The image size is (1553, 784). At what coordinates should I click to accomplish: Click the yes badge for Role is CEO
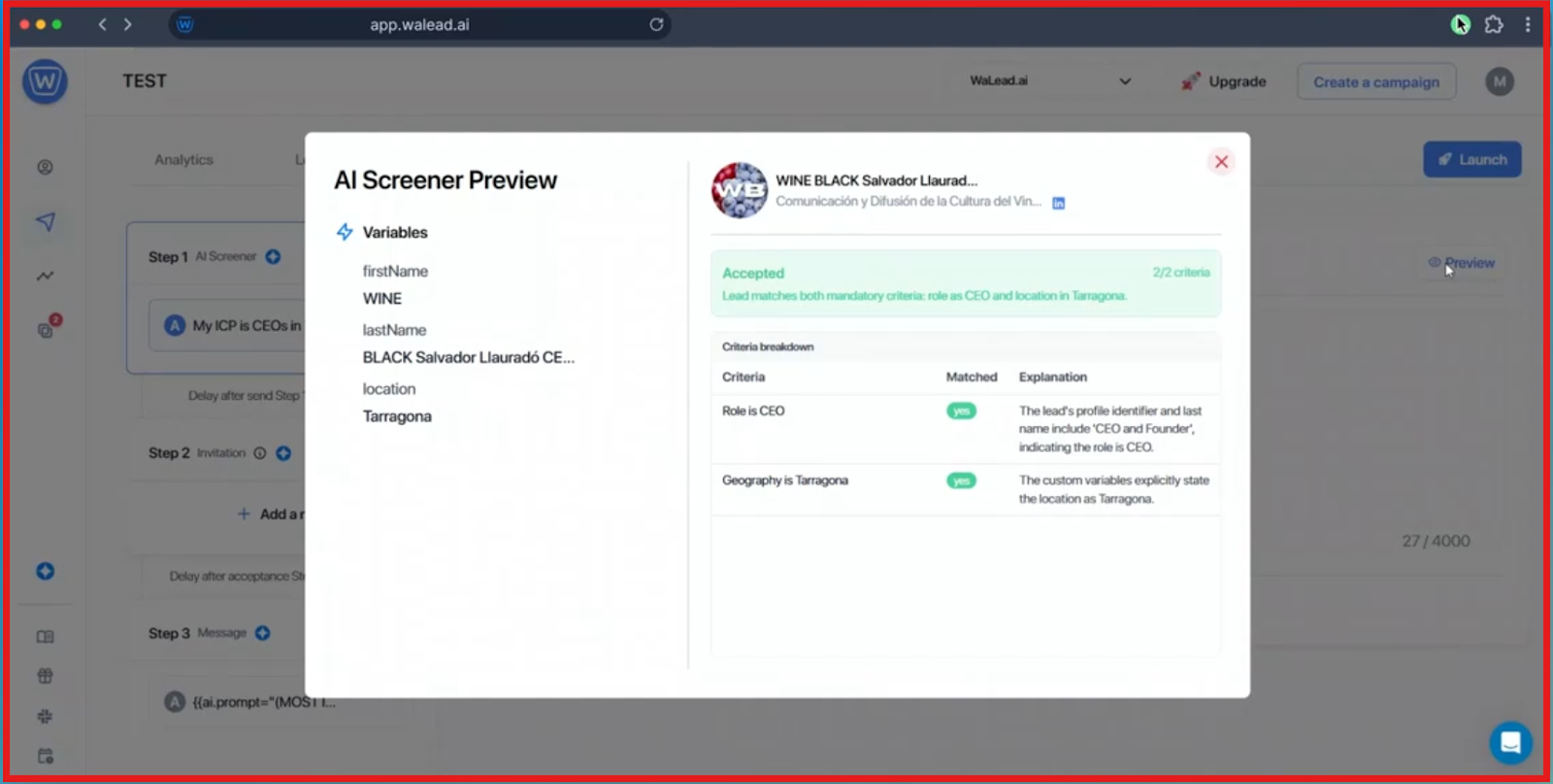tap(961, 411)
